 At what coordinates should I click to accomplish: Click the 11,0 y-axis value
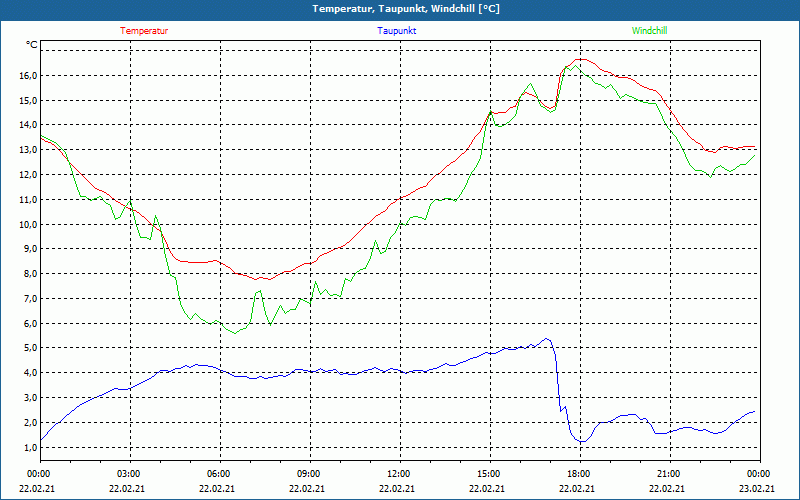pyautogui.click(x=29, y=199)
